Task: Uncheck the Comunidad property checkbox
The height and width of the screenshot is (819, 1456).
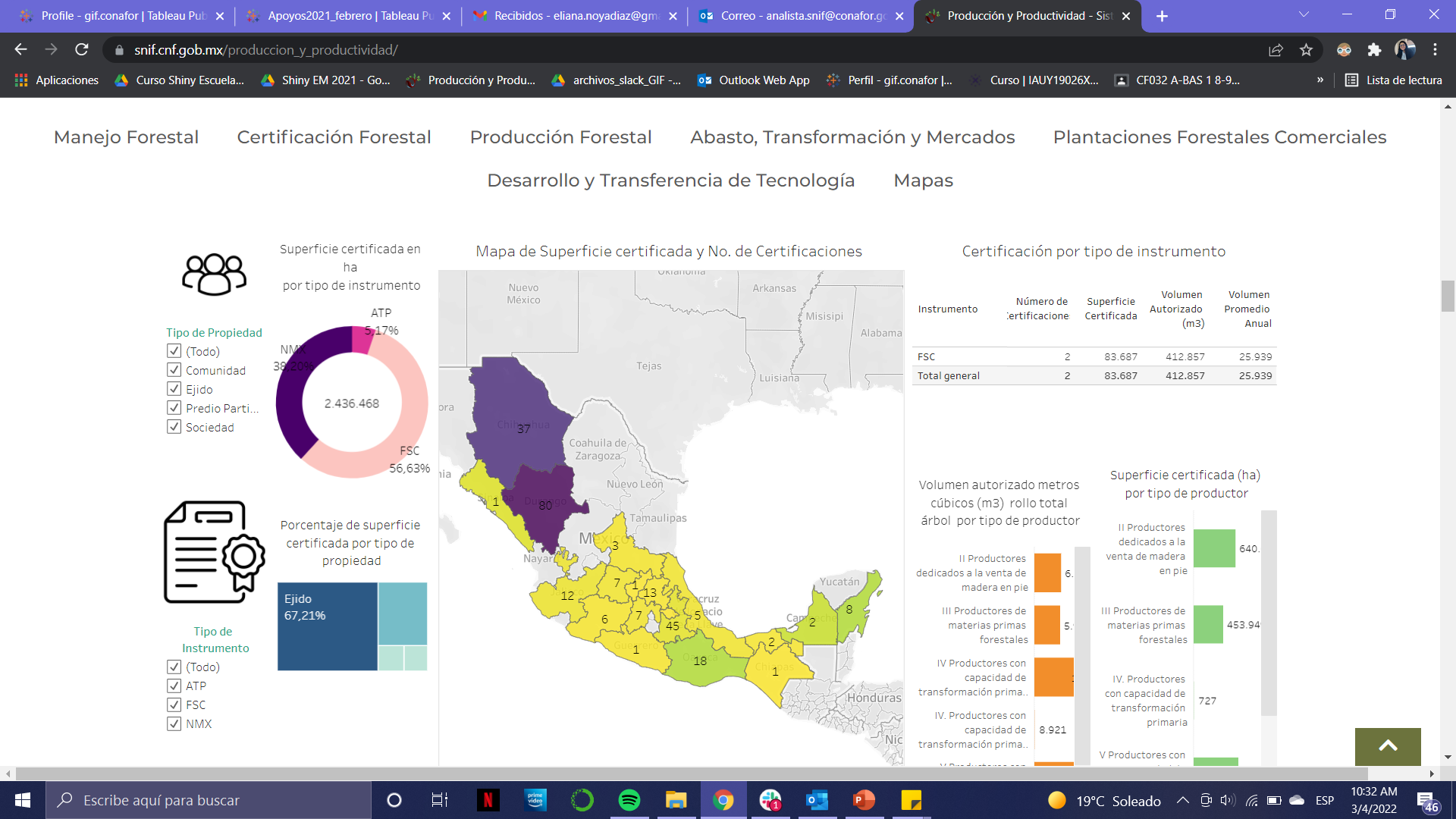Action: (174, 370)
